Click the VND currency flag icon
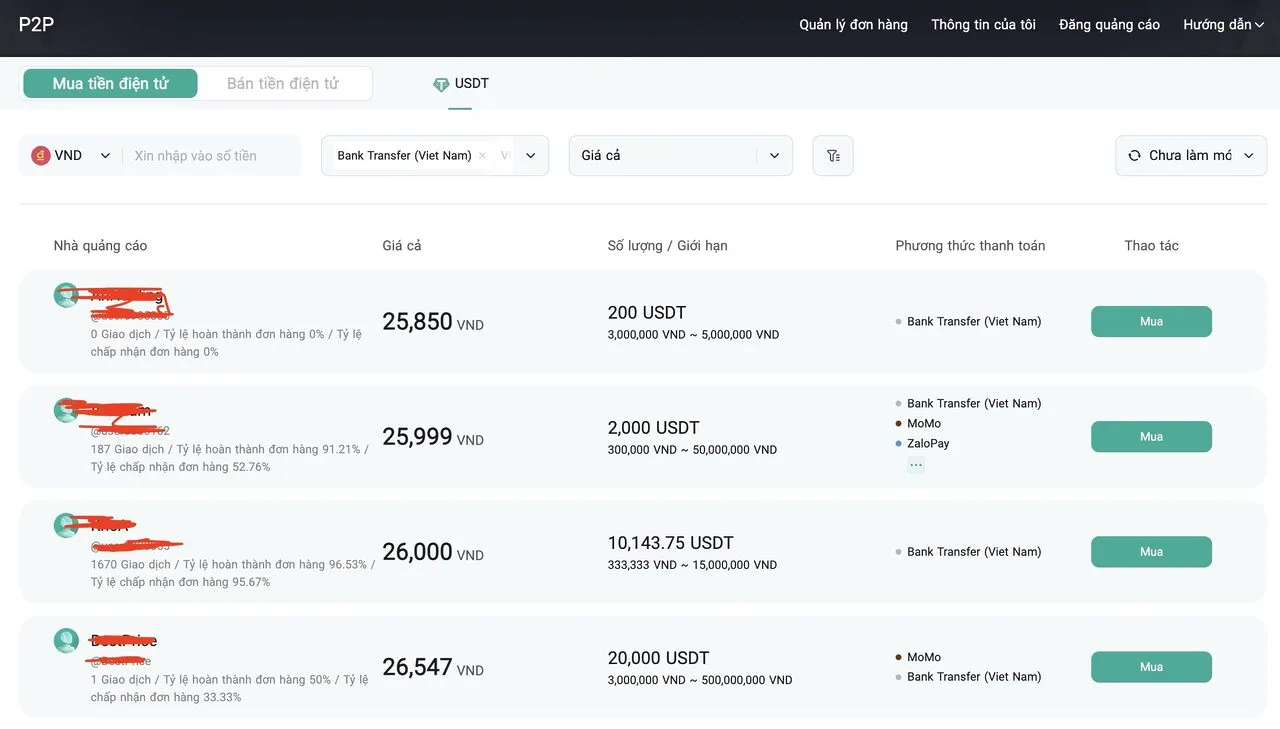Screen dimensions: 1280x729 point(41,156)
